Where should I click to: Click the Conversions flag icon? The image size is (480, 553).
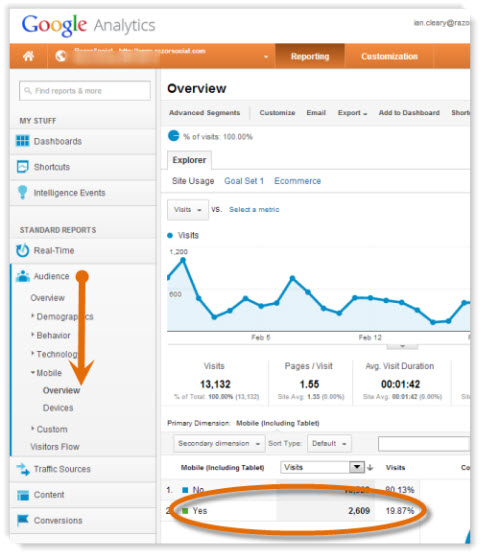[23, 520]
